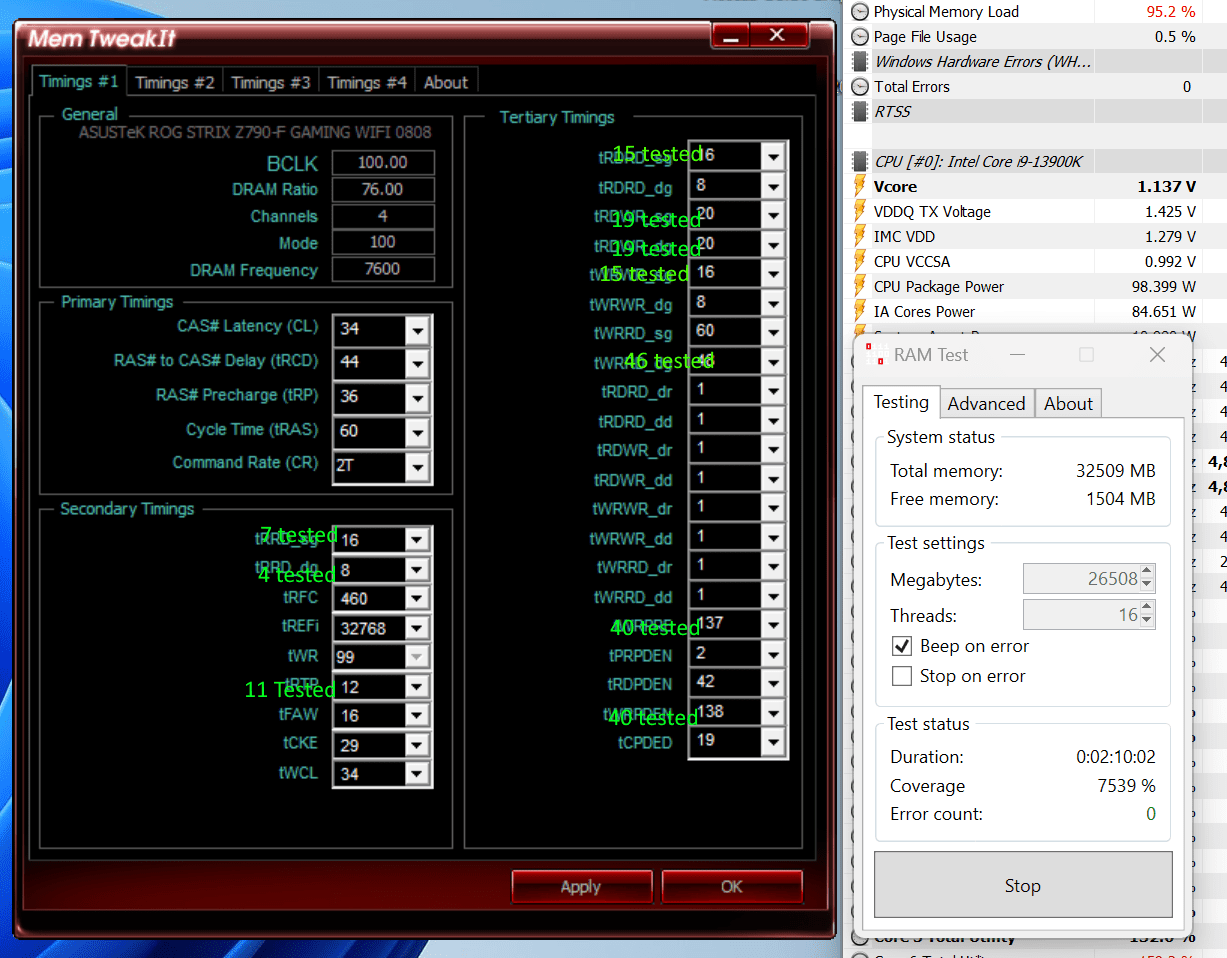Click the Vcore lightning bolt icon
The width and height of the screenshot is (1227, 958).
tap(859, 187)
